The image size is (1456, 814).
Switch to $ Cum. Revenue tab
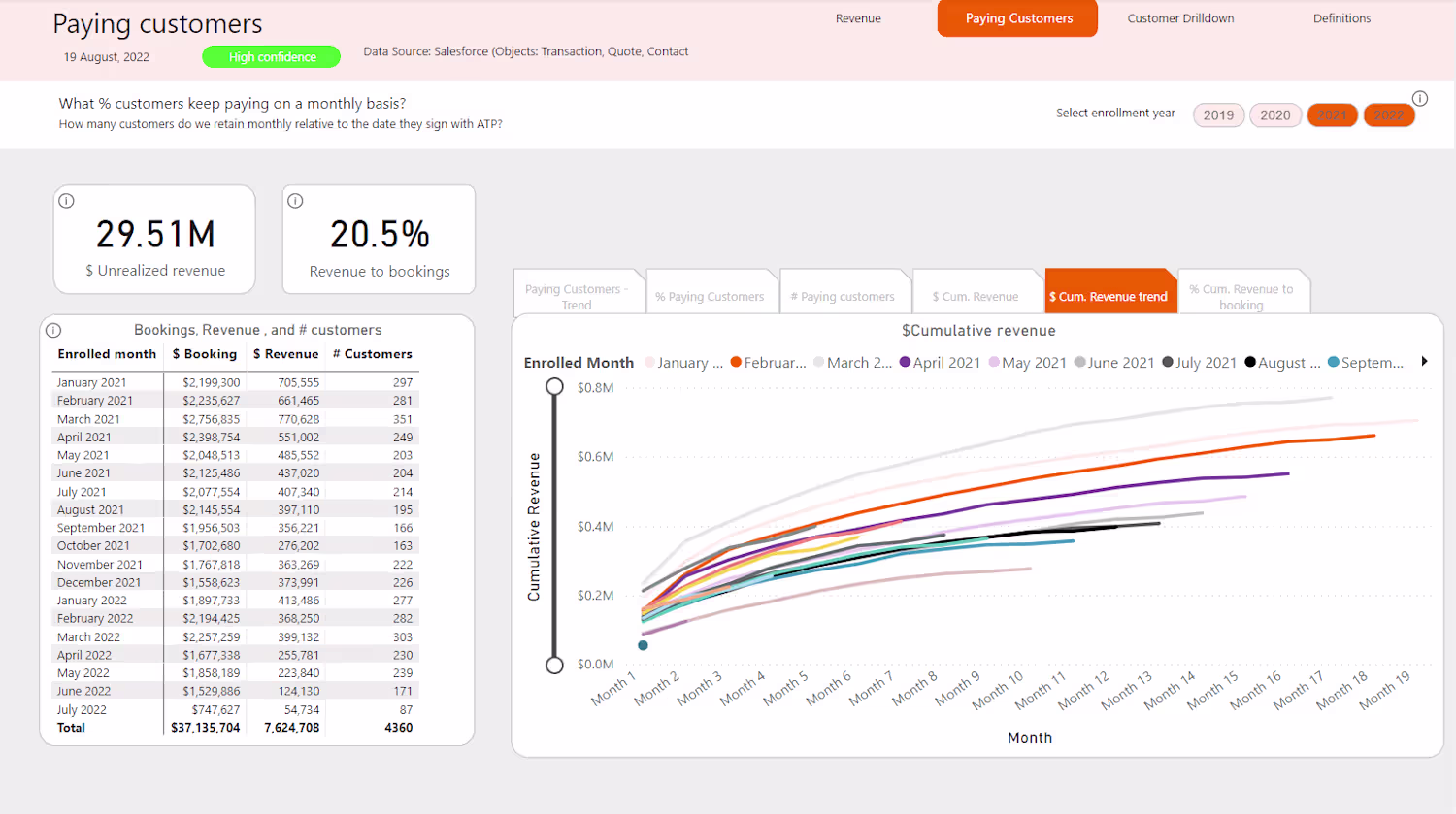976,292
